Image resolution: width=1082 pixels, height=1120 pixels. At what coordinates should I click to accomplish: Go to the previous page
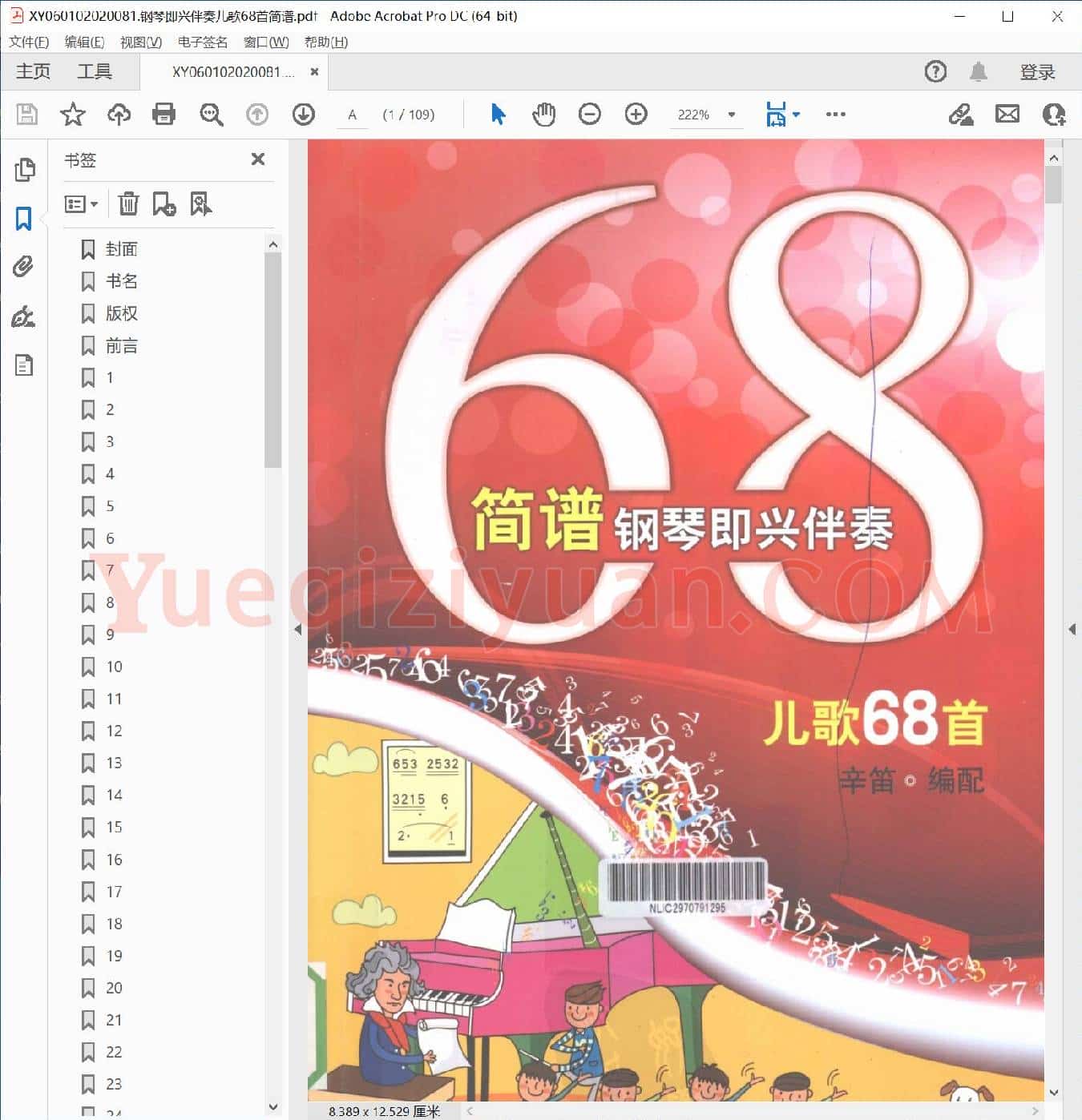pos(257,115)
